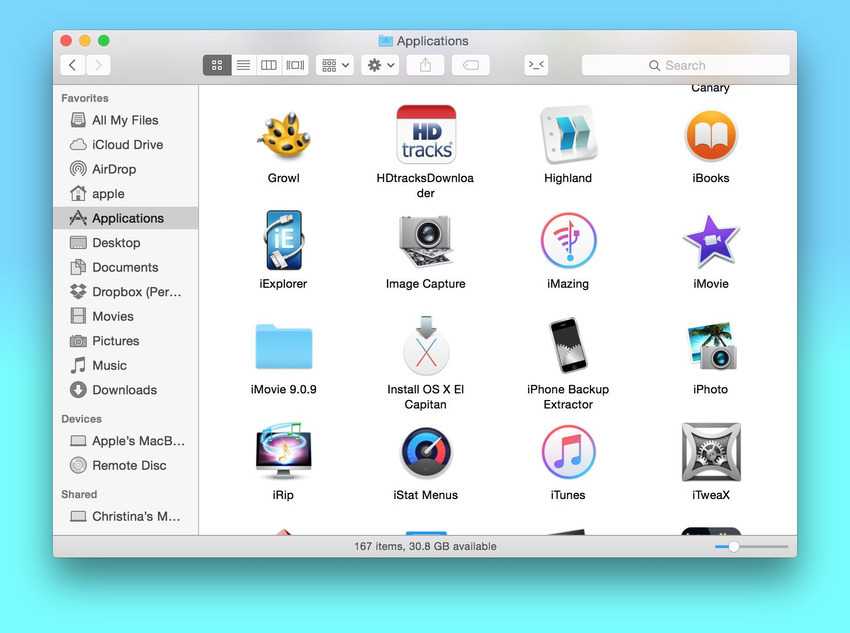Switch to list view
The height and width of the screenshot is (633, 850).
point(243,64)
